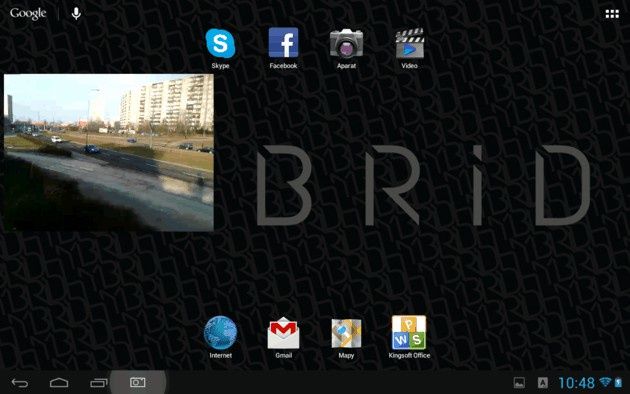Open the street photo widget

tap(108, 152)
